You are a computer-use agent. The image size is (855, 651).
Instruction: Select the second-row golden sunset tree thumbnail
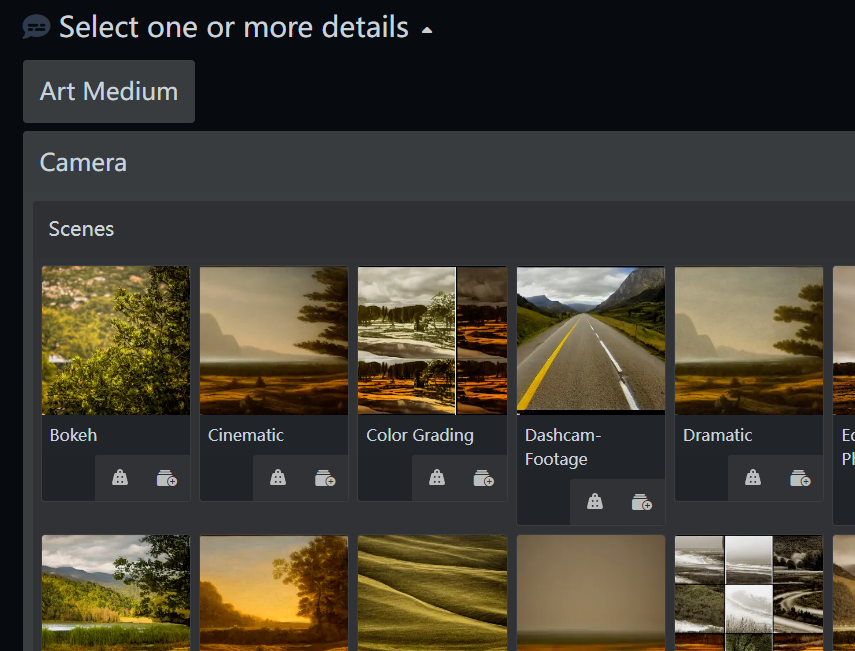pyautogui.click(x=274, y=593)
